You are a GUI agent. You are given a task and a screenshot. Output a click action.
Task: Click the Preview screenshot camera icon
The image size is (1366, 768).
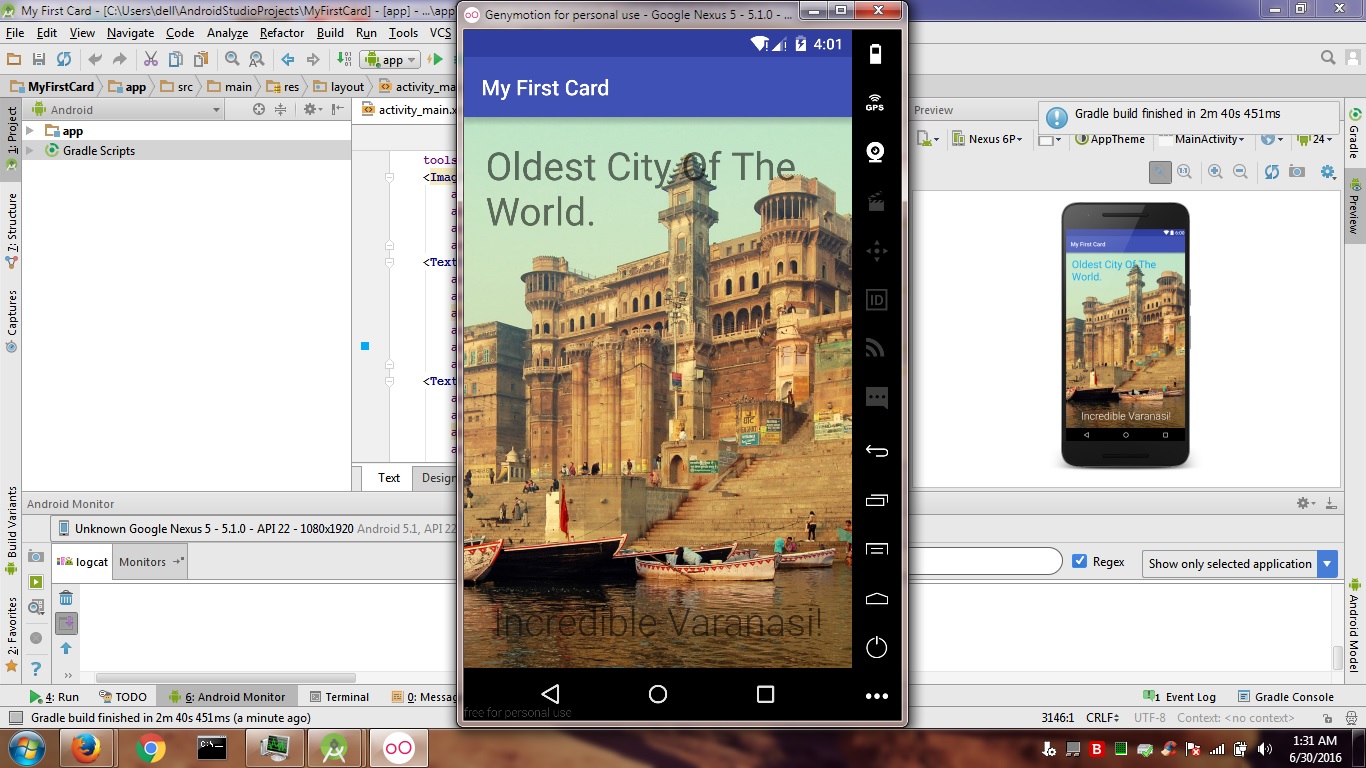[1297, 172]
